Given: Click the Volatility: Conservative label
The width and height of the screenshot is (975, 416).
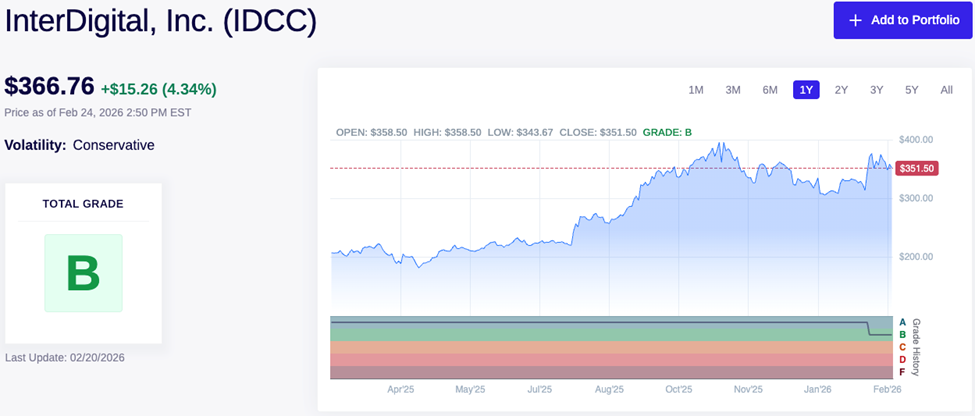Looking at the screenshot, I should 80,145.
